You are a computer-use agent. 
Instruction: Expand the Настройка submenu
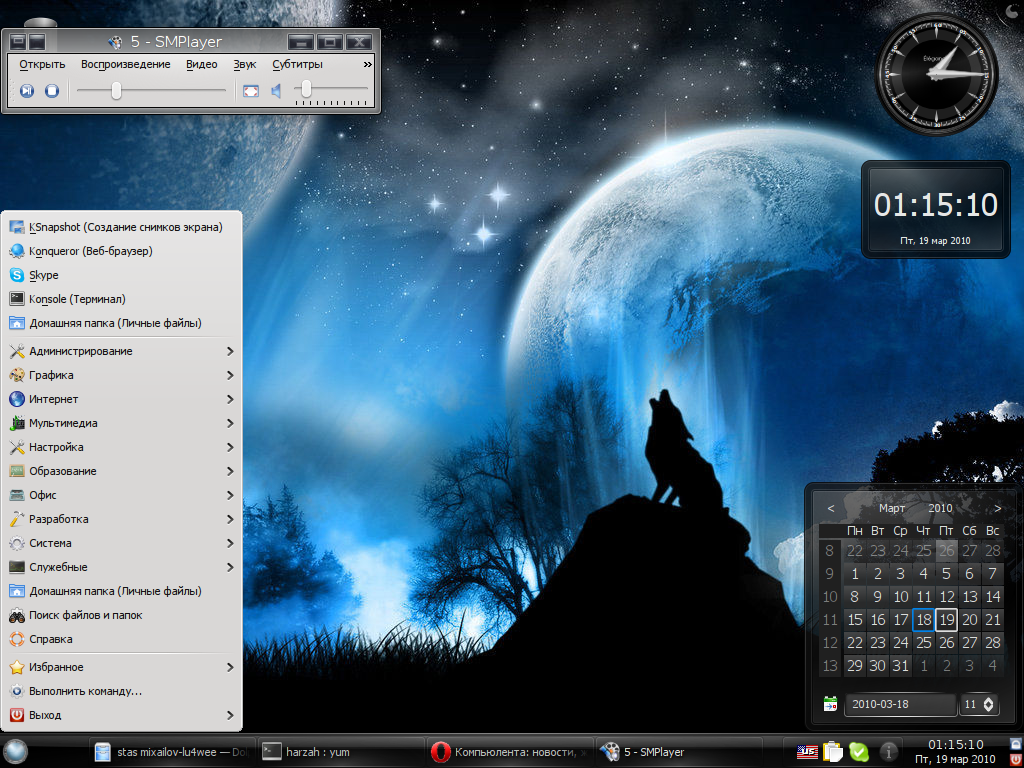tap(121, 447)
